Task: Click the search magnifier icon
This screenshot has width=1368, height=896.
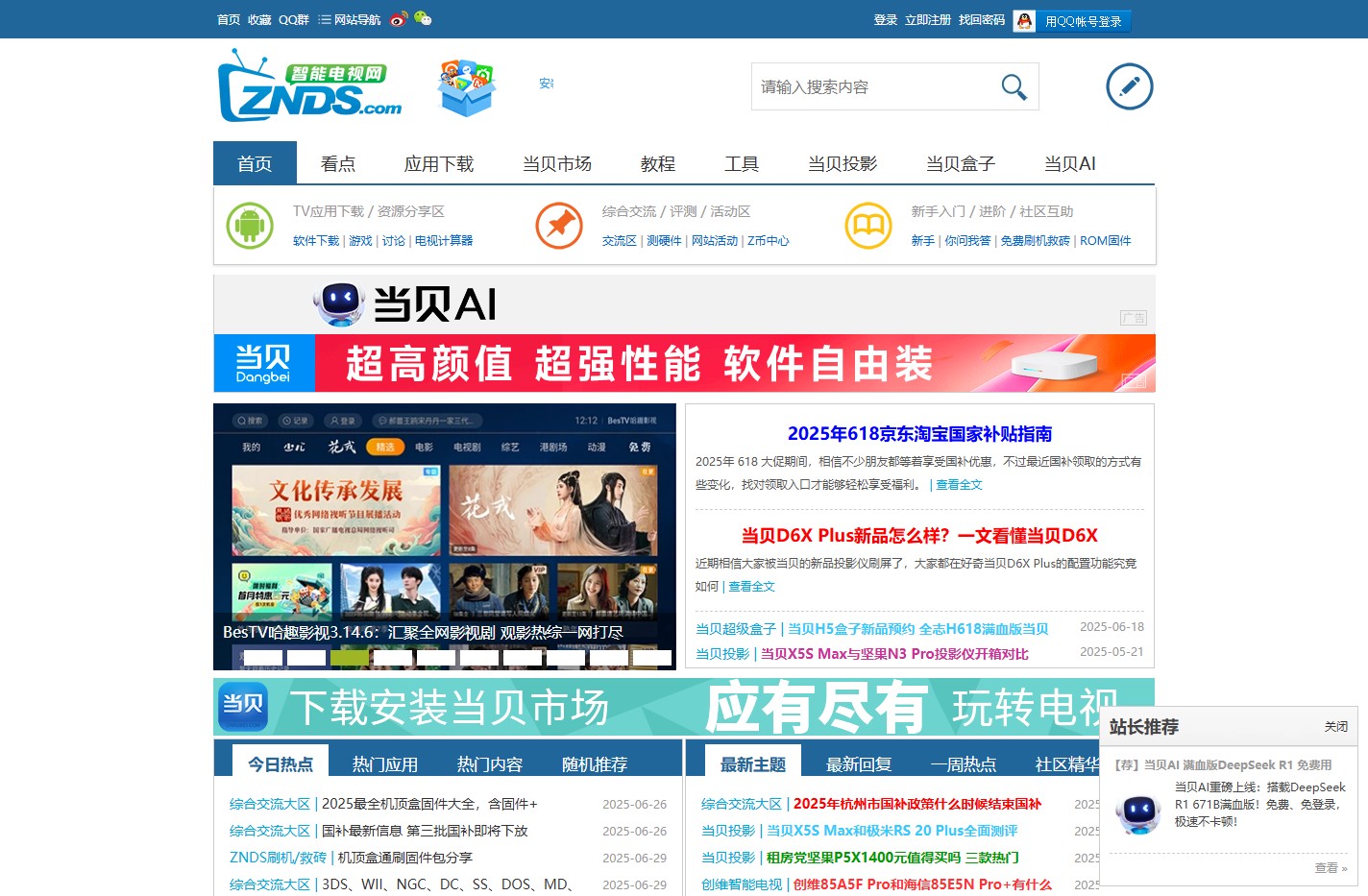Action: tap(1014, 87)
